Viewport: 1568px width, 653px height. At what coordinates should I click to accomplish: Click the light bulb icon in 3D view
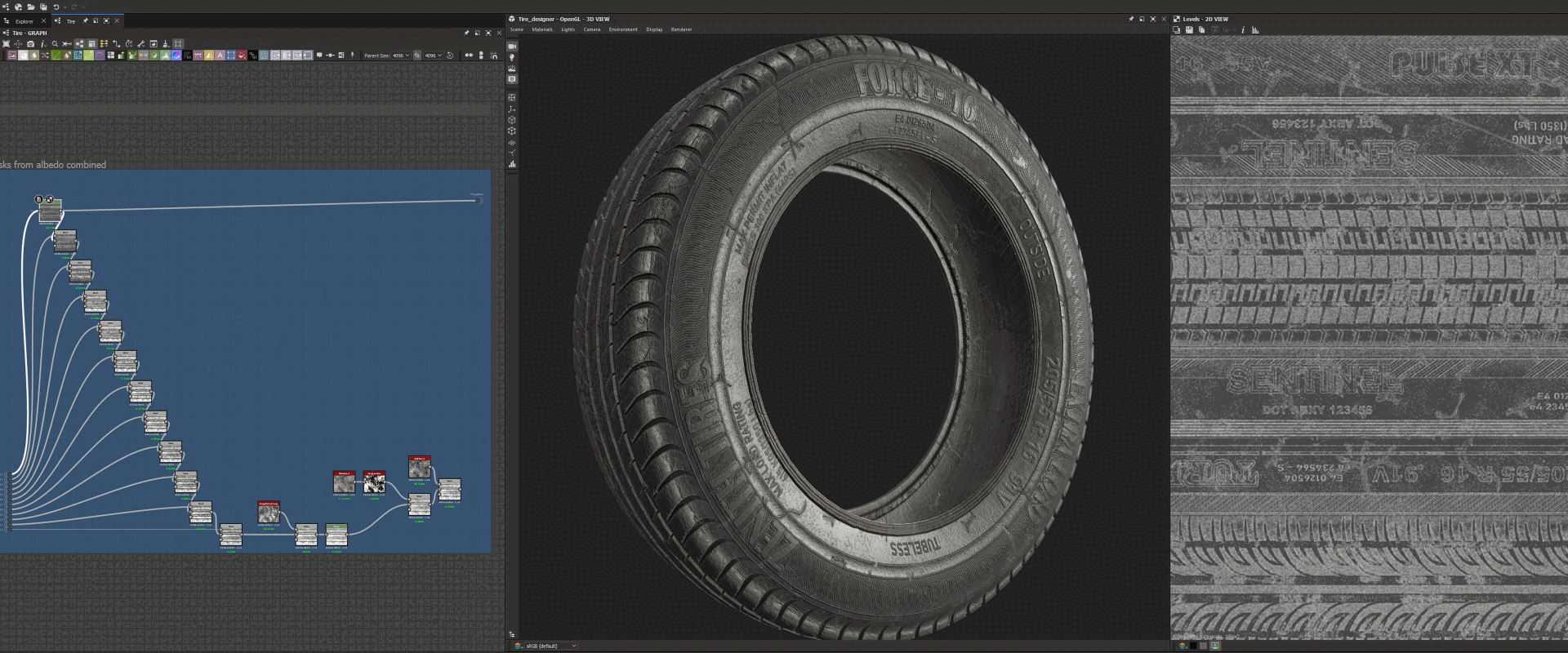[x=512, y=58]
